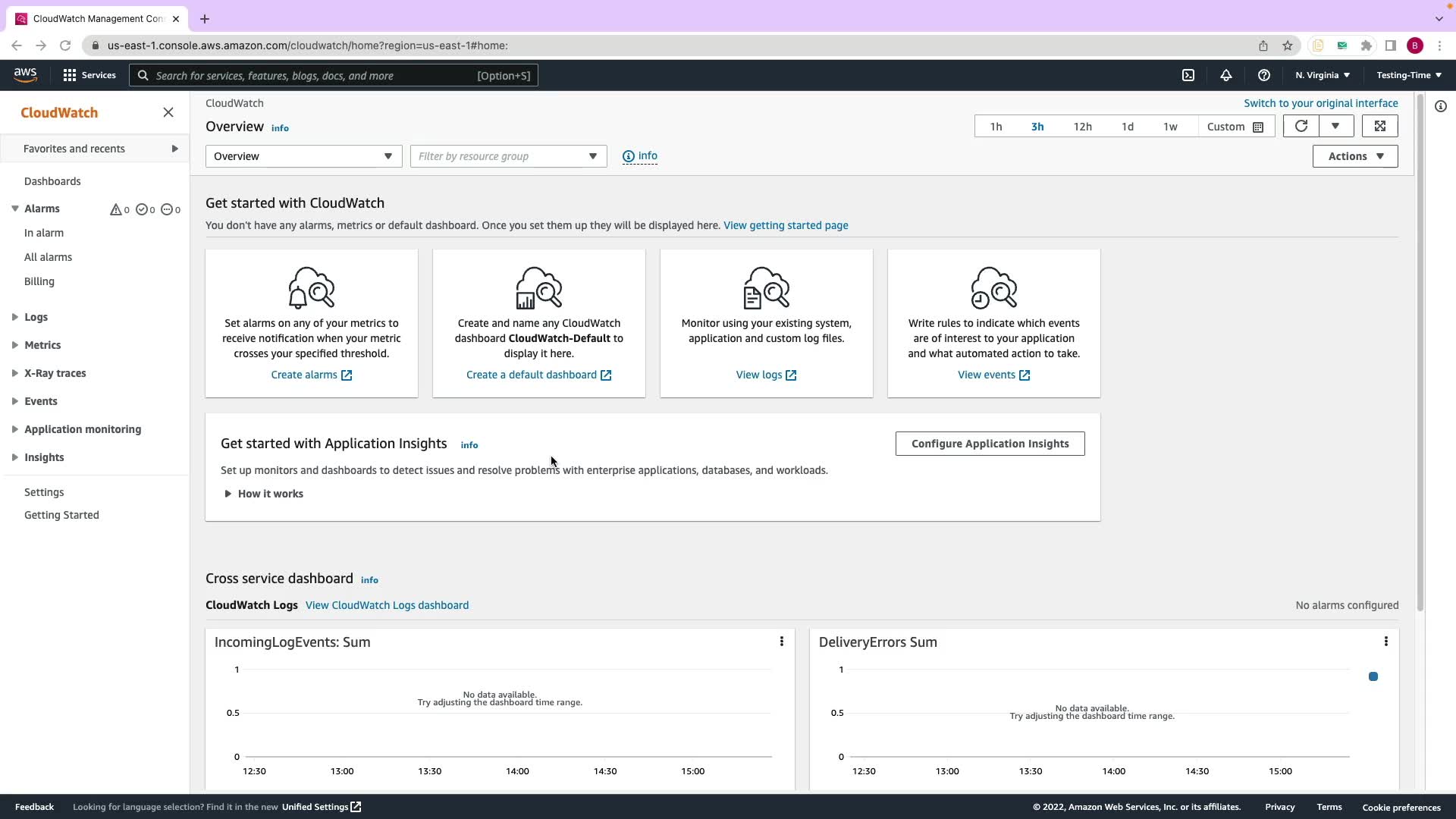This screenshot has width=1456, height=819.
Task: Click the blue DeliveryErrors legend swatch
Action: click(1373, 676)
